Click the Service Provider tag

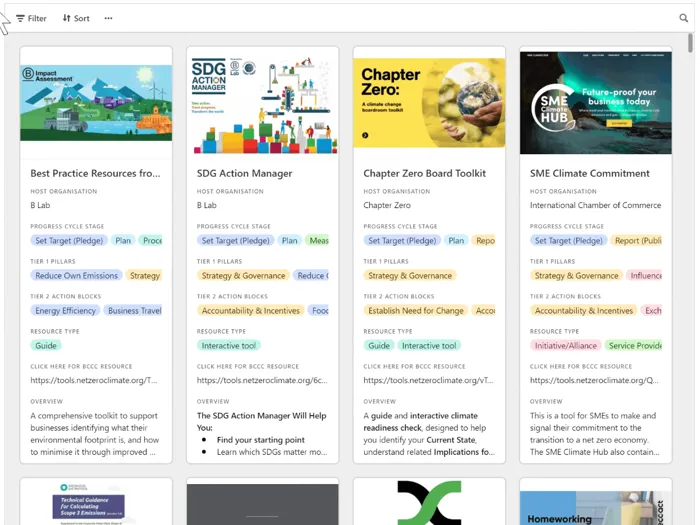(x=634, y=346)
